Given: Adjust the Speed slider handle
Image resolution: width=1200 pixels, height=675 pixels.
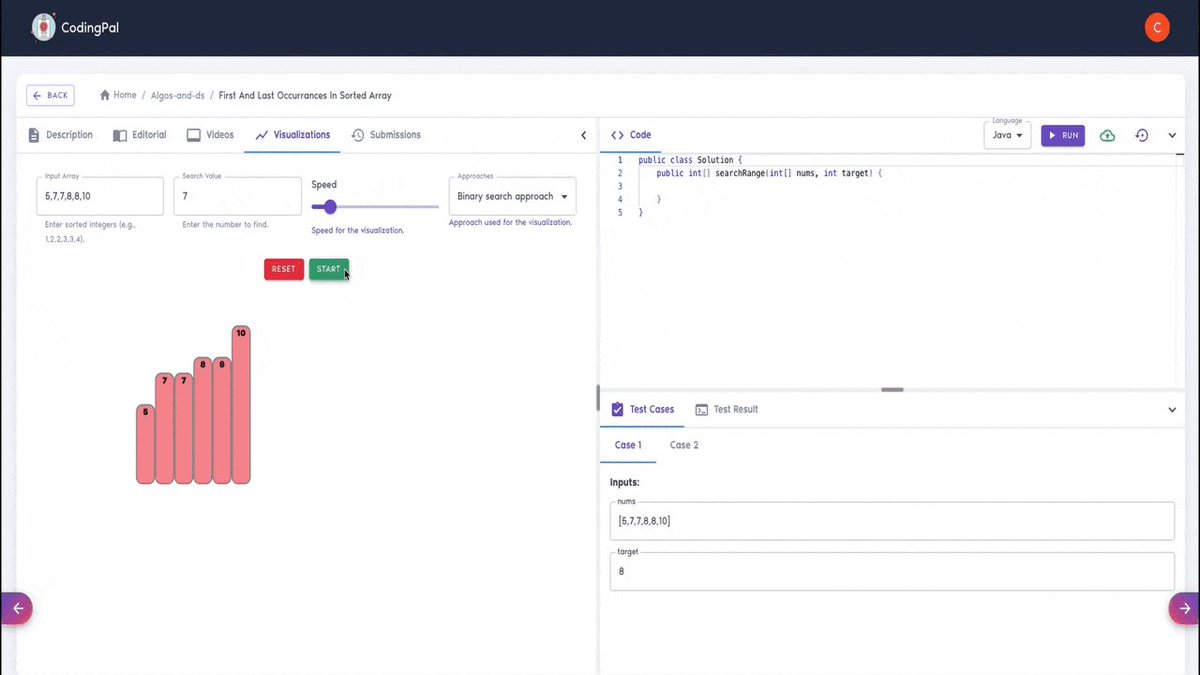Looking at the screenshot, I should 330,207.
